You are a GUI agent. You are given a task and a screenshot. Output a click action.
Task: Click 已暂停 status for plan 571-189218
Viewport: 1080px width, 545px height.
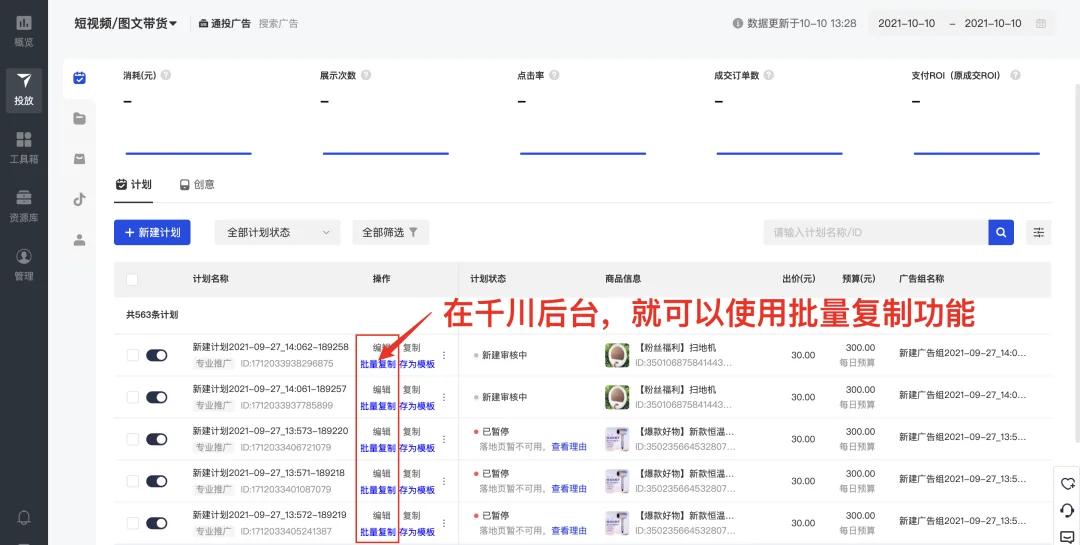(x=495, y=473)
